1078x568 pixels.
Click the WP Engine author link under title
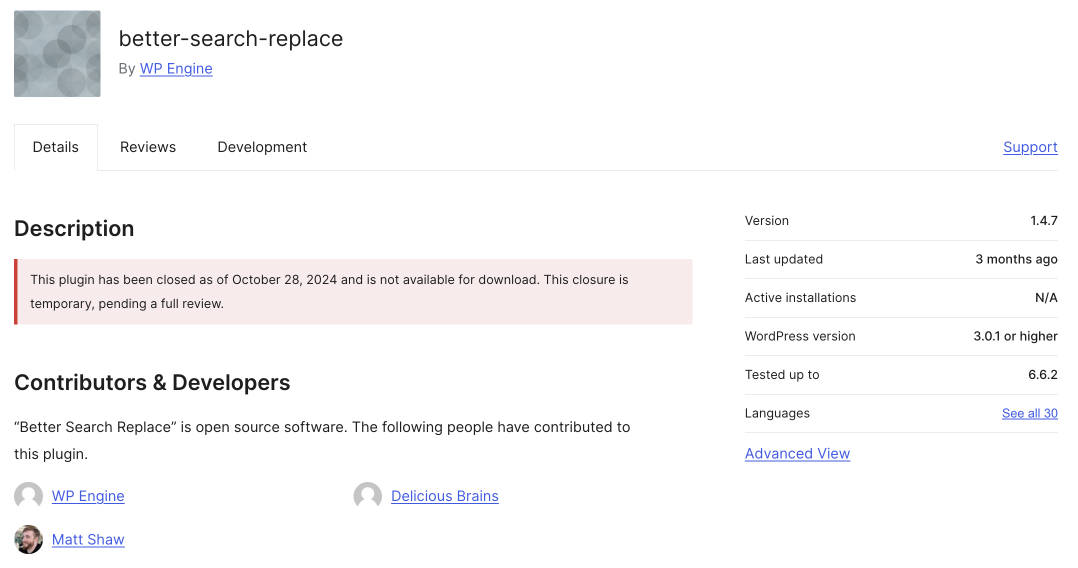click(176, 69)
